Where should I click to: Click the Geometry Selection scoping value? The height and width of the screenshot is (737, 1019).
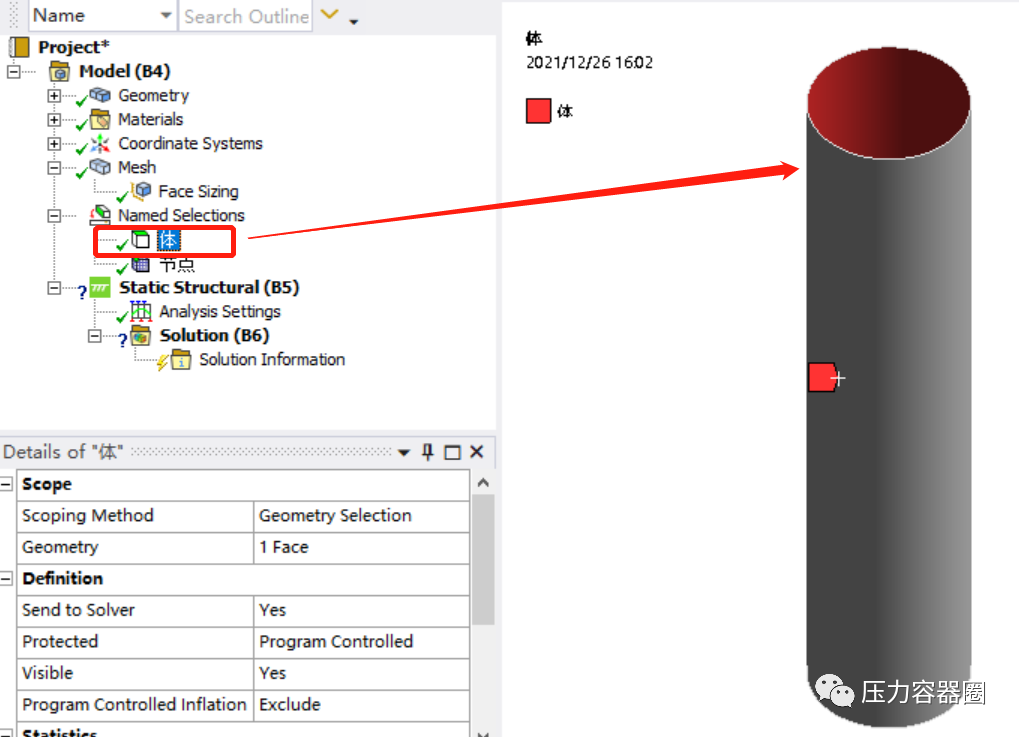point(361,516)
